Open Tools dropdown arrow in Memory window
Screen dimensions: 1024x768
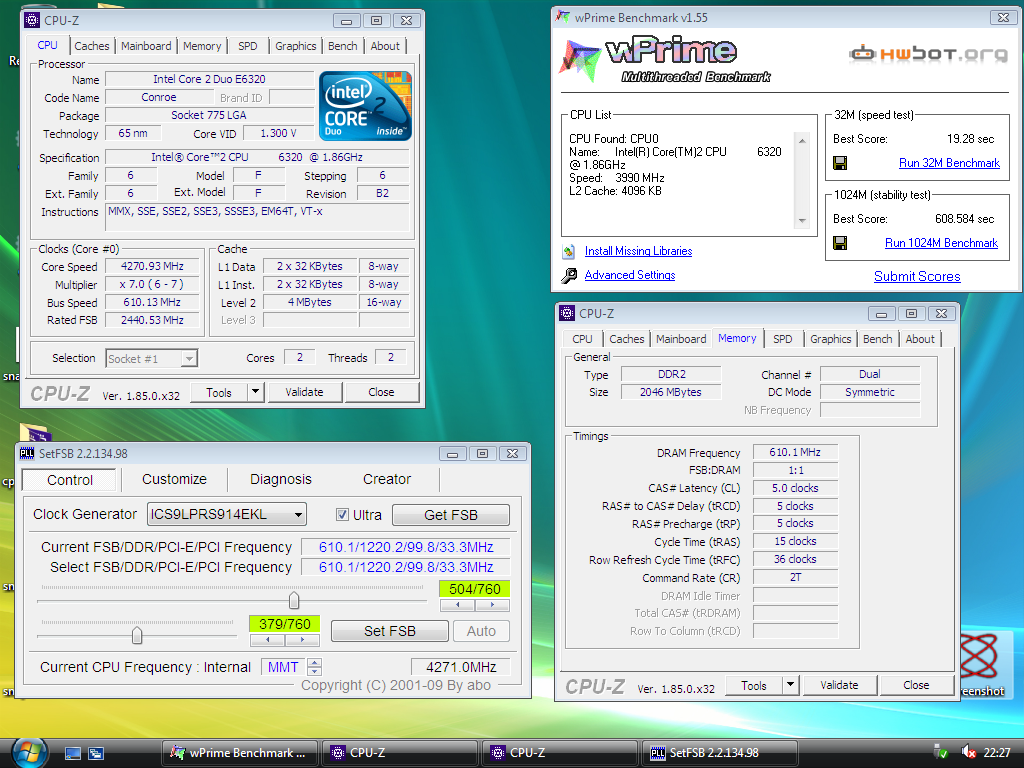[790, 685]
